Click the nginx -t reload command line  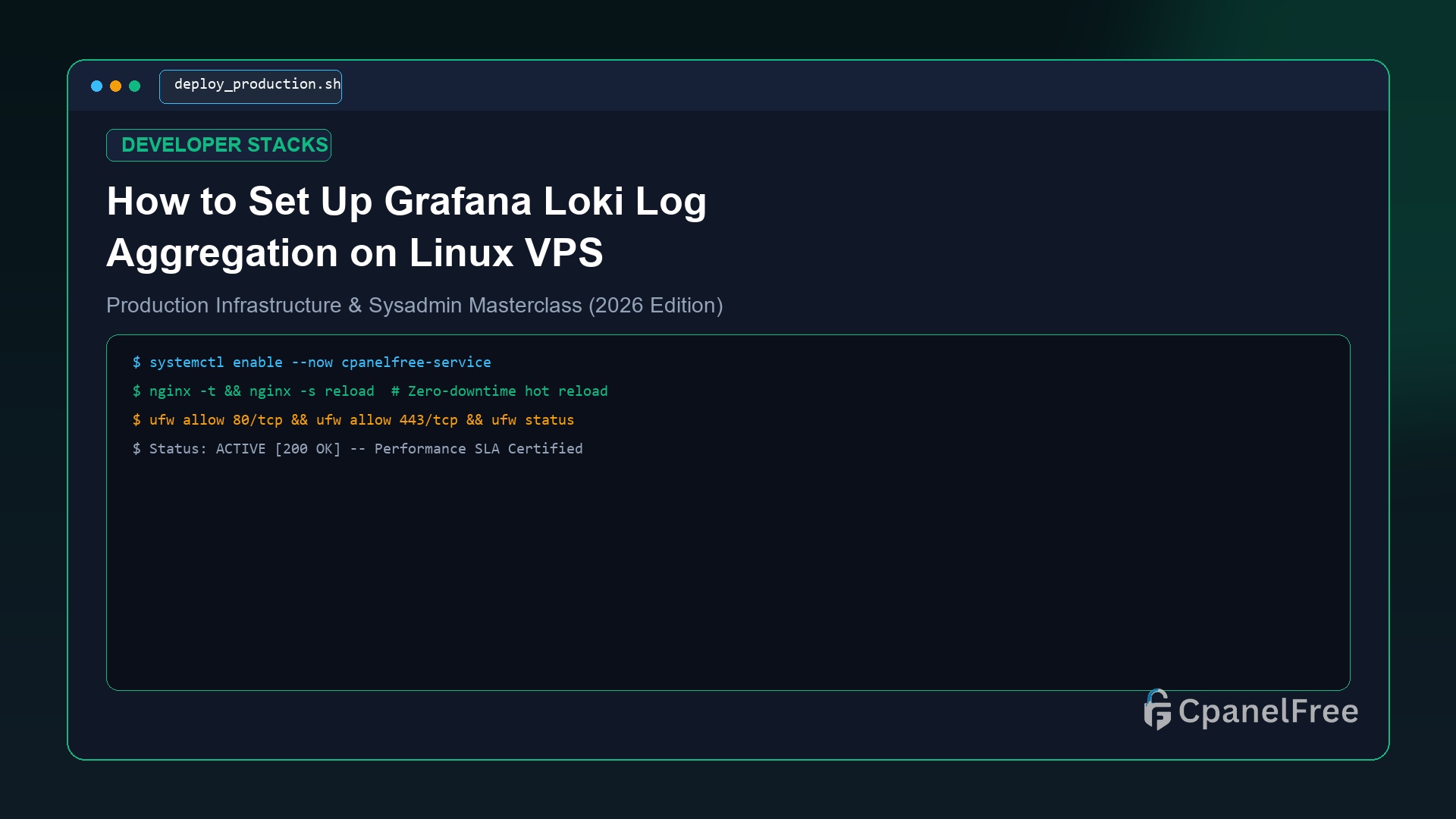[370, 391]
